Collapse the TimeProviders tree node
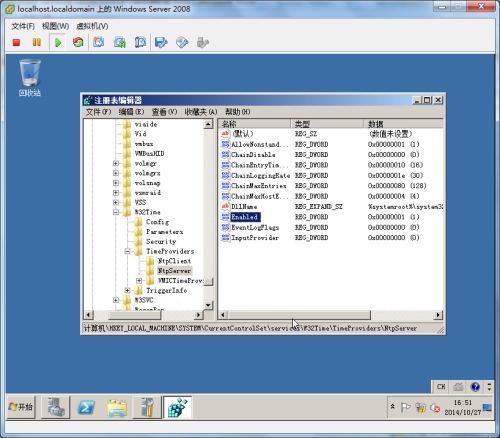The image size is (500, 438). [x=127, y=251]
